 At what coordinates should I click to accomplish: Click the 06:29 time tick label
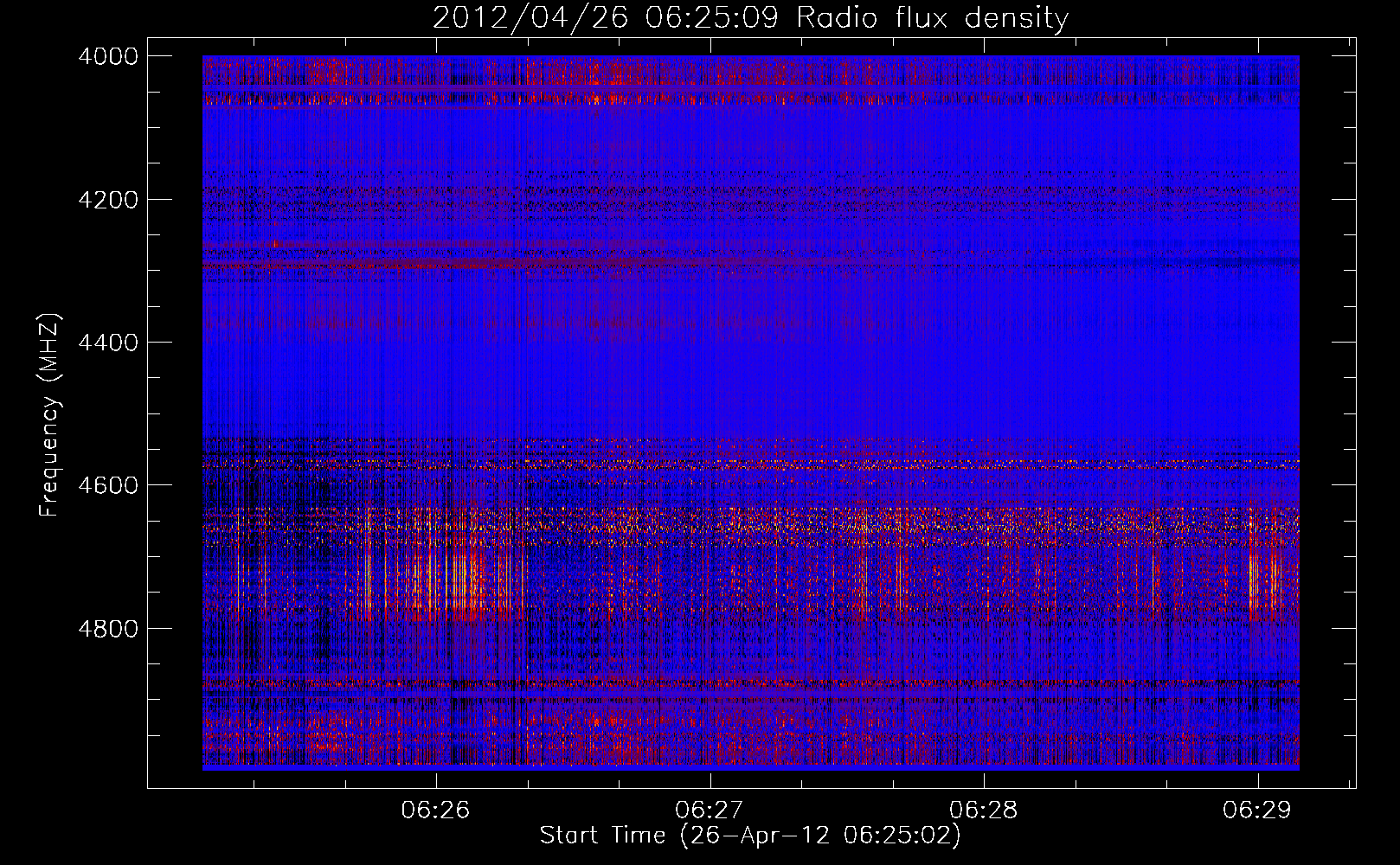coord(1257,810)
